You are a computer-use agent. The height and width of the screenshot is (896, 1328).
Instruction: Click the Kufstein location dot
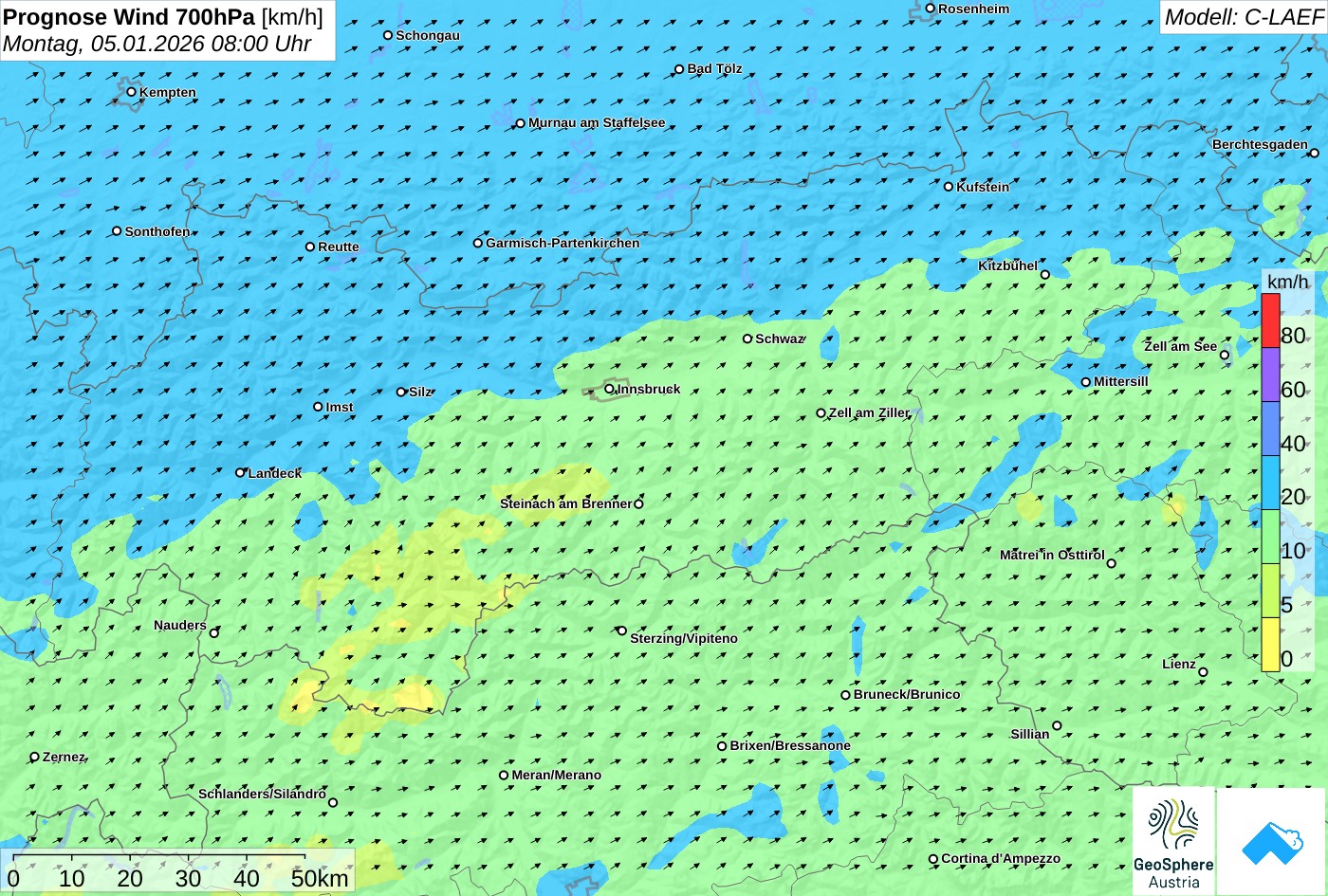pos(949,187)
